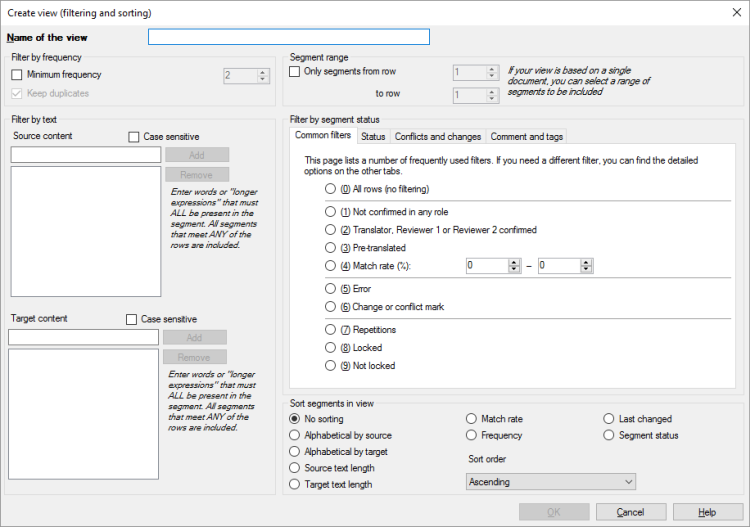Screen dimensions: 750x527
Task: Open the Sort order dropdown
Action: click(x=550, y=482)
